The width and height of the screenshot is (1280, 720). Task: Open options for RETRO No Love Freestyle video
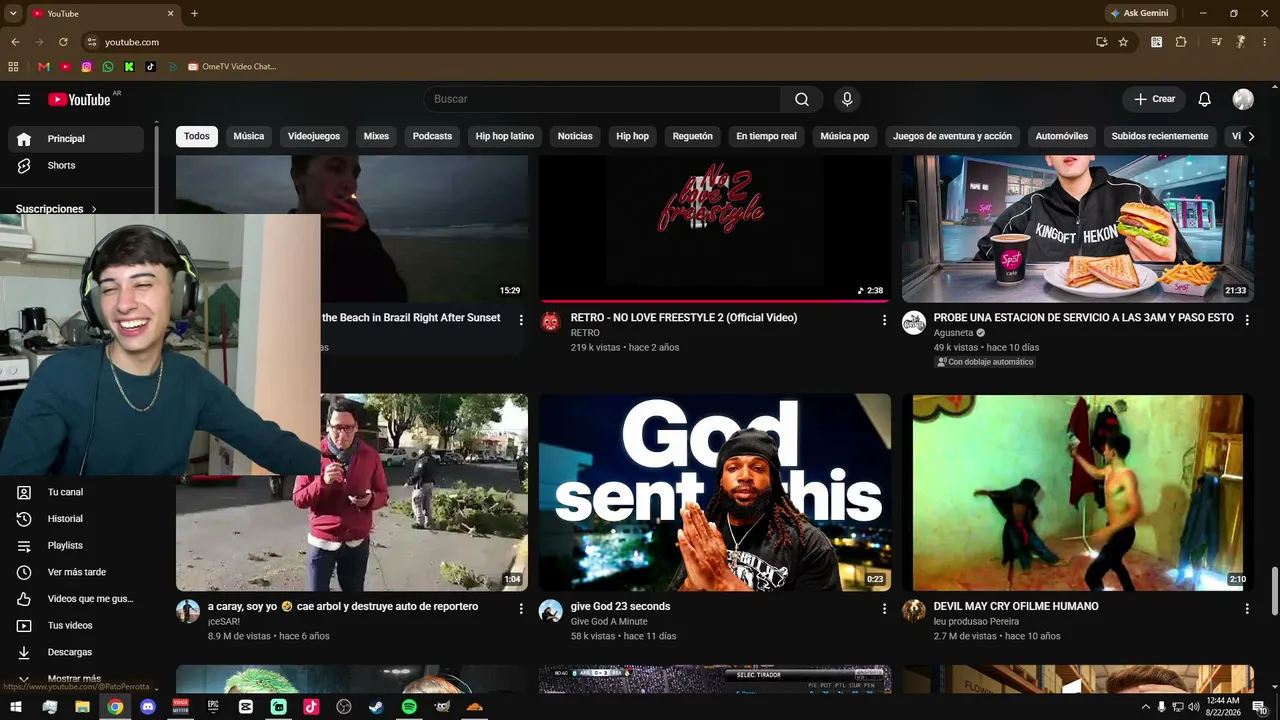coord(884,320)
